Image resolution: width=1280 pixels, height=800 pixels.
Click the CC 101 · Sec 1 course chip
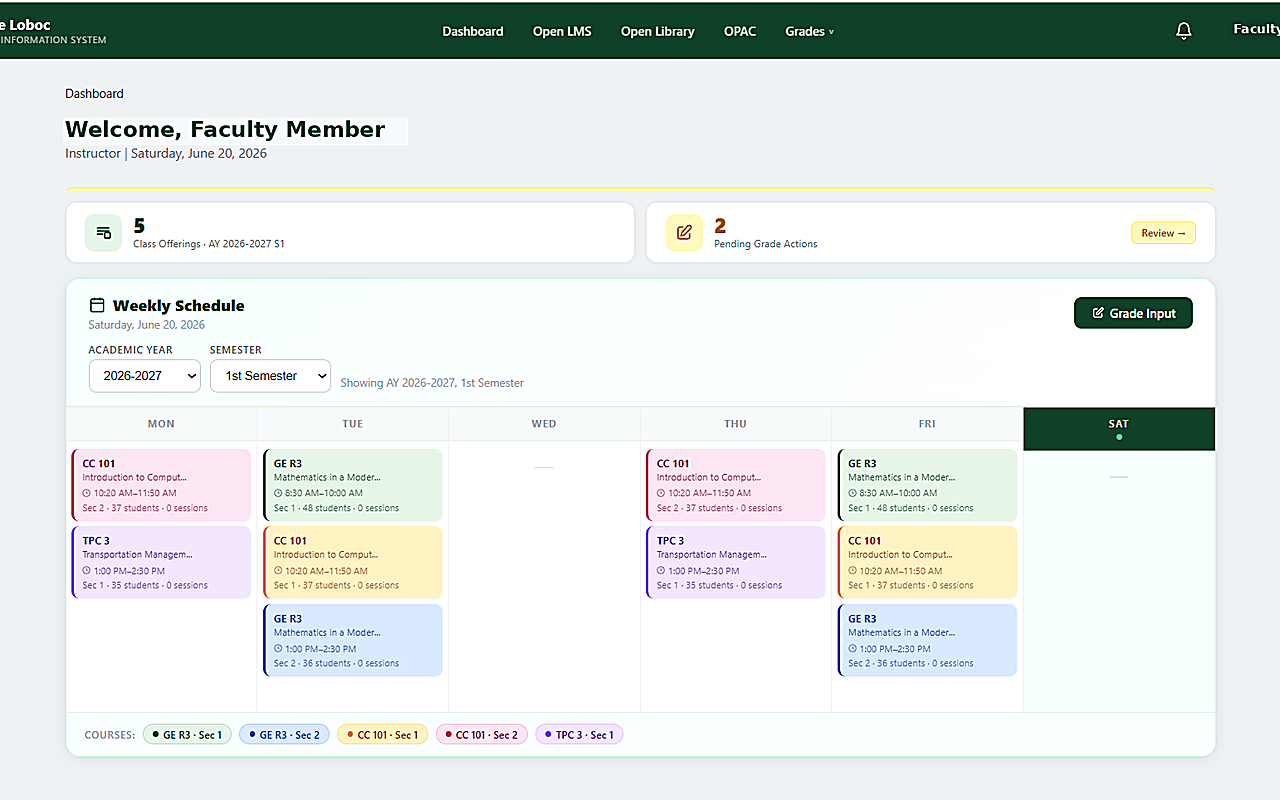click(383, 735)
